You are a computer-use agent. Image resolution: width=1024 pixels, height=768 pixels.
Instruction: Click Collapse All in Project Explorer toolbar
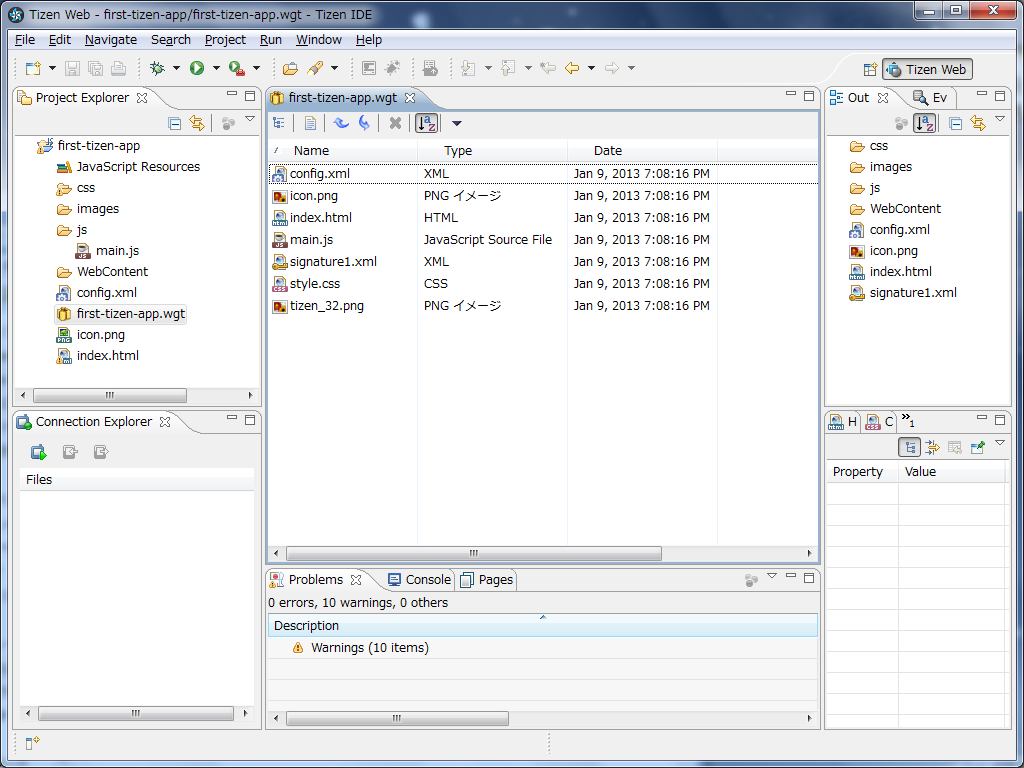[174, 123]
